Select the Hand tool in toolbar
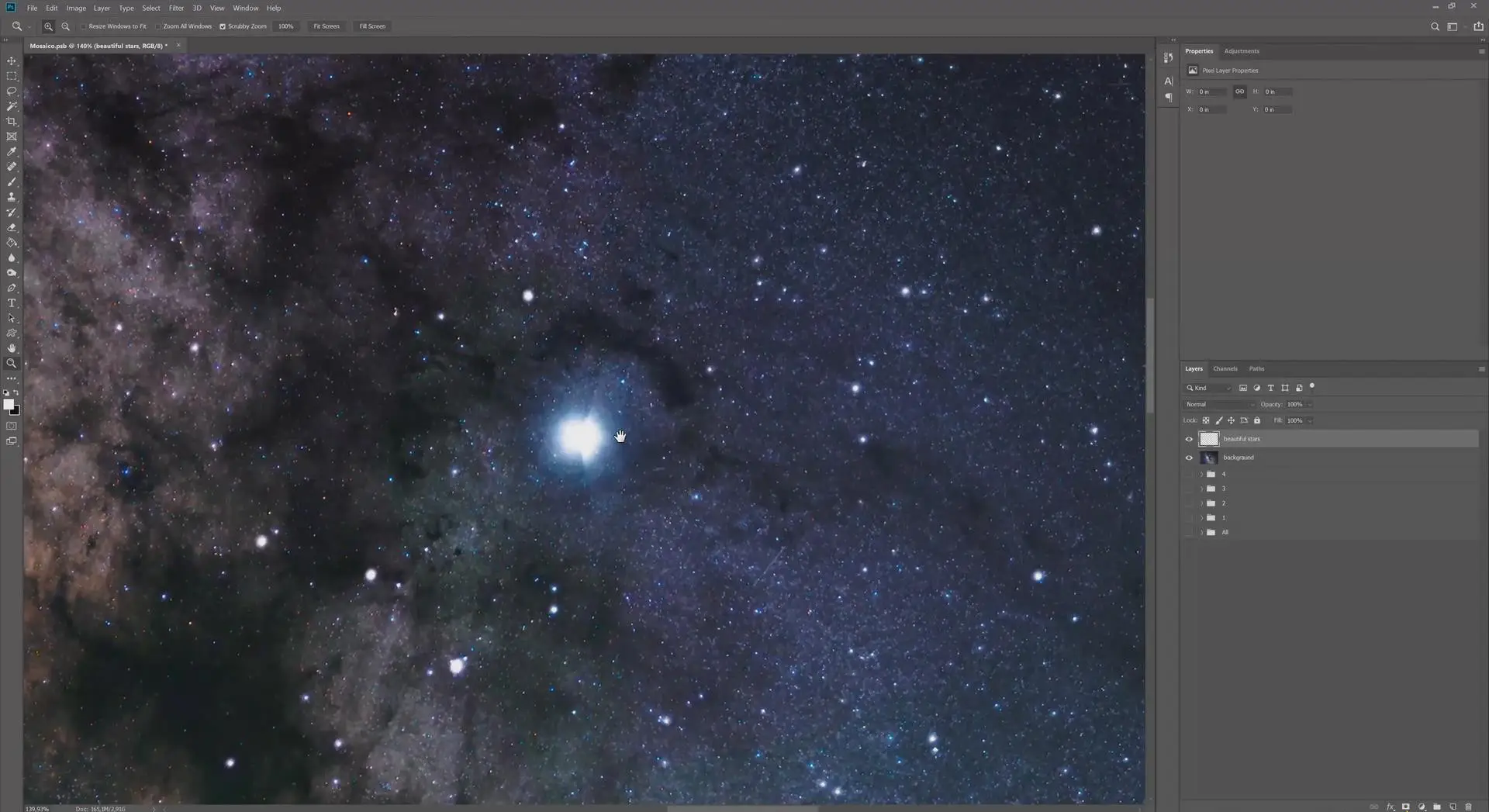 [12, 348]
